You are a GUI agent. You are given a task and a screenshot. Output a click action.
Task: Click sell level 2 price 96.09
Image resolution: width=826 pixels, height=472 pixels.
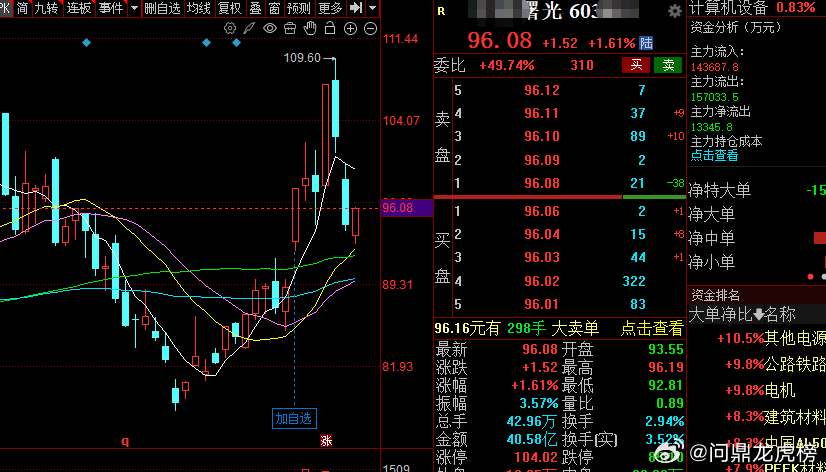pyautogui.click(x=542, y=160)
